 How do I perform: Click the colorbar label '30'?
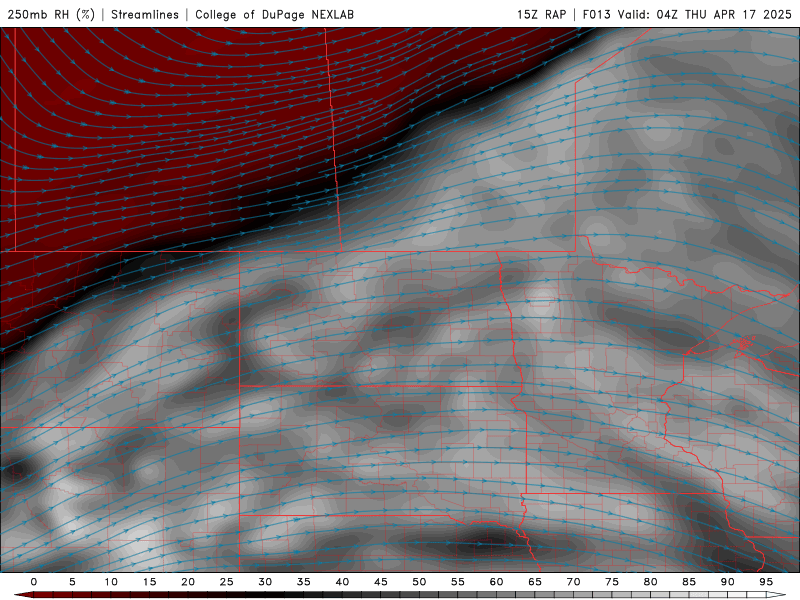click(265, 582)
